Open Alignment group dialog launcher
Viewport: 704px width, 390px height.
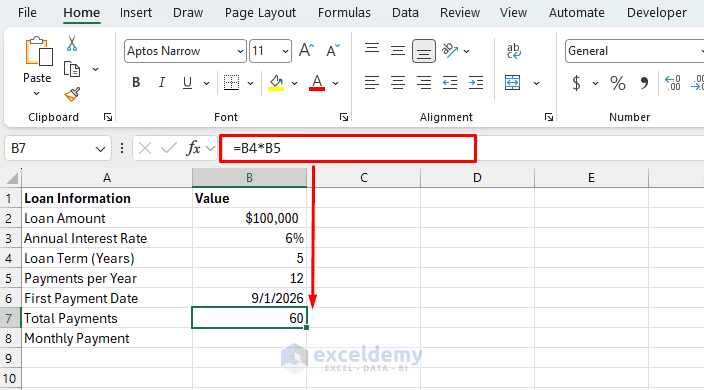549,117
